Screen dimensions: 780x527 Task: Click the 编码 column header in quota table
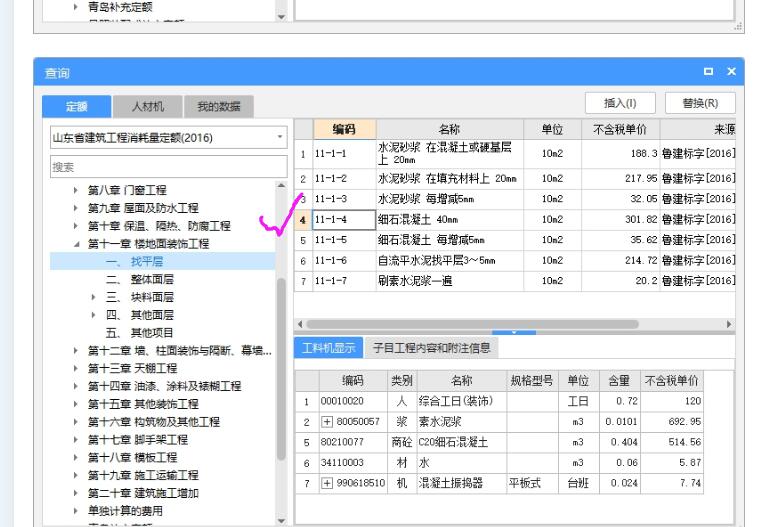point(344,129)
